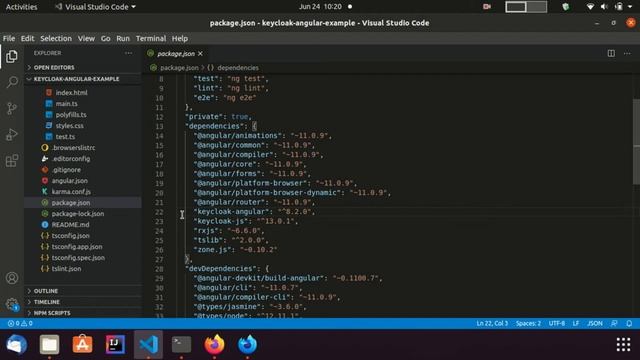Image resolution: width=640 pixels, height=360 pixels.
Task: Open Terminal from the dock
Action: 182,344
